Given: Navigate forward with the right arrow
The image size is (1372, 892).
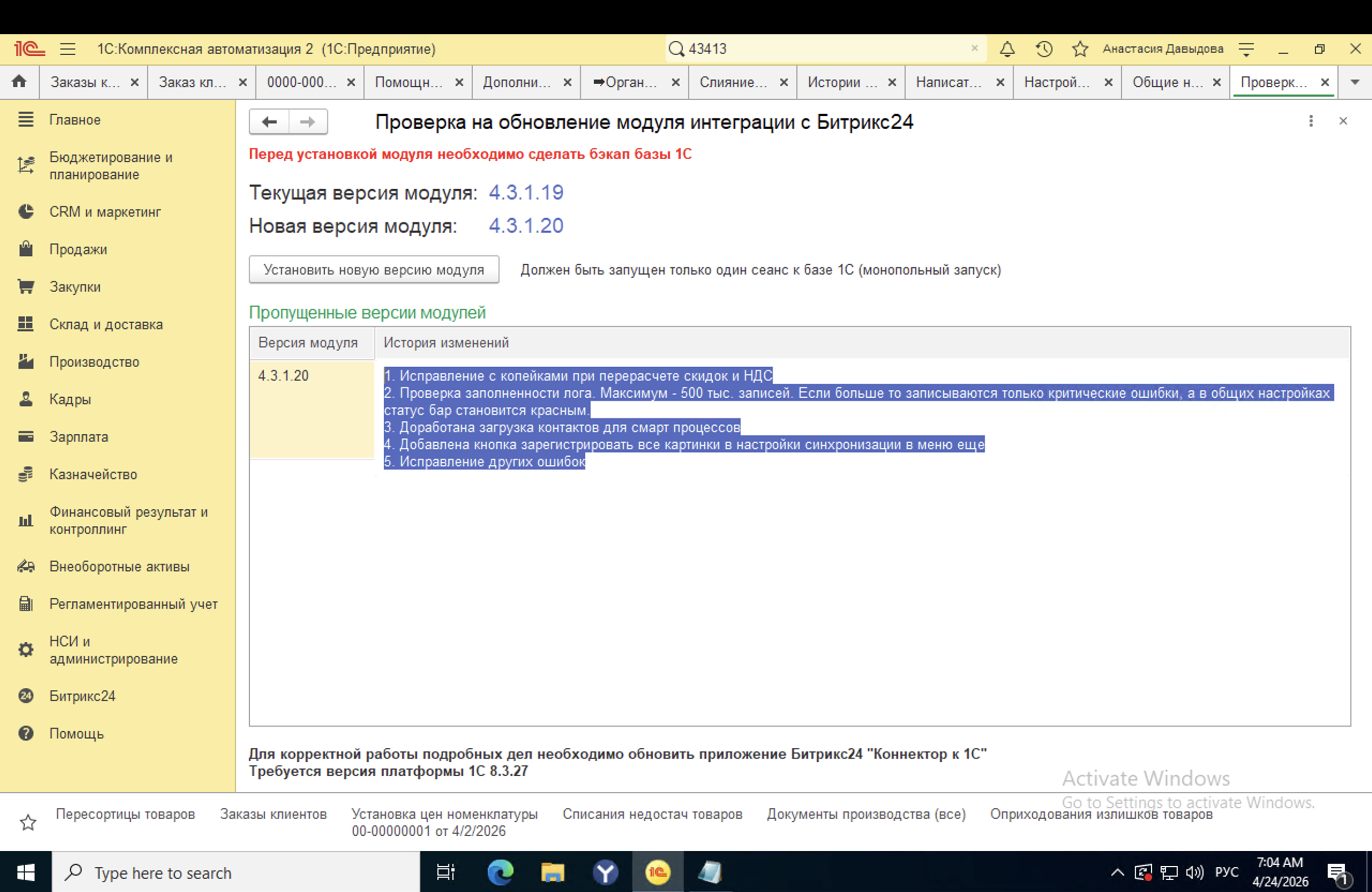Looking at the screenshot, I should pyautogui.click(x=308, y=122).
